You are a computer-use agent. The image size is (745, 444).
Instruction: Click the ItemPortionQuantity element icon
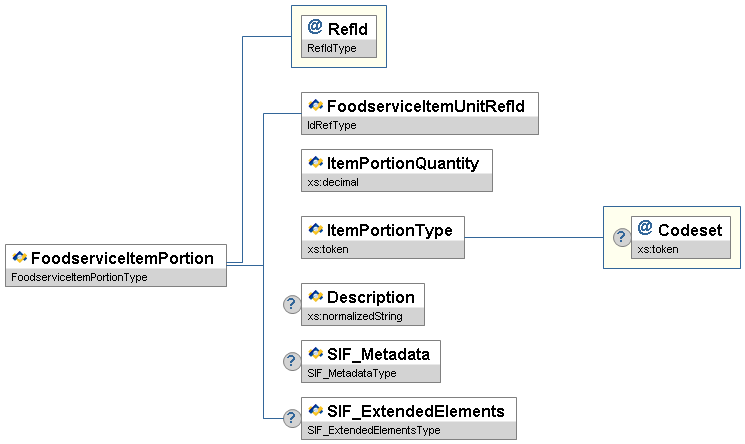point(316,162)
